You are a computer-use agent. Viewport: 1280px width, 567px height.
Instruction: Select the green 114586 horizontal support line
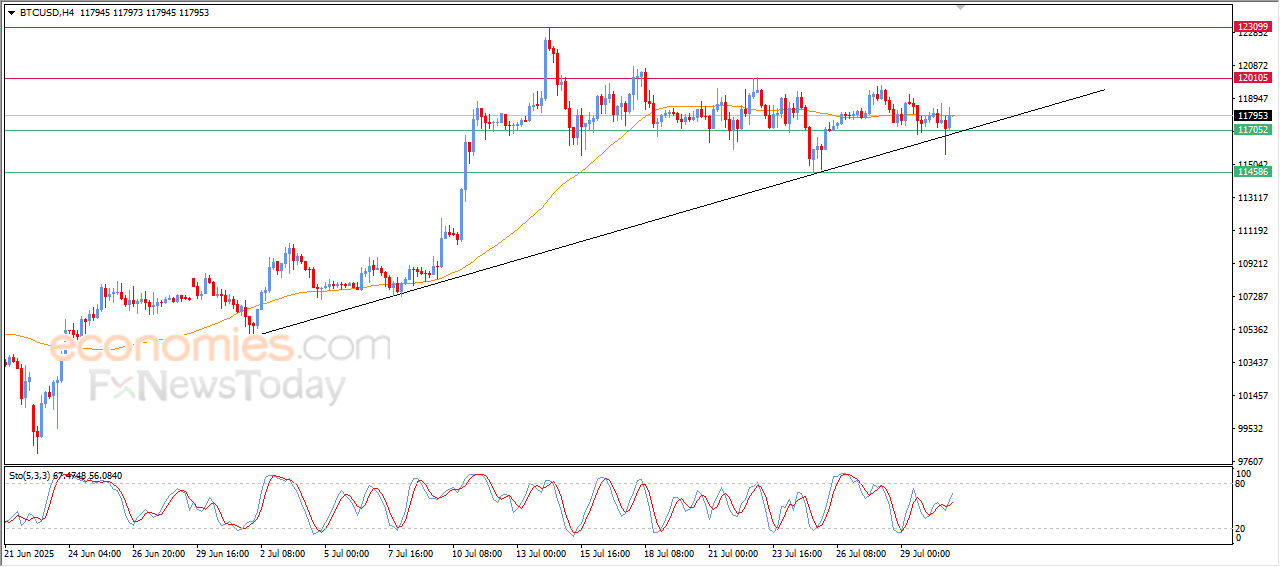coord(617,172)
